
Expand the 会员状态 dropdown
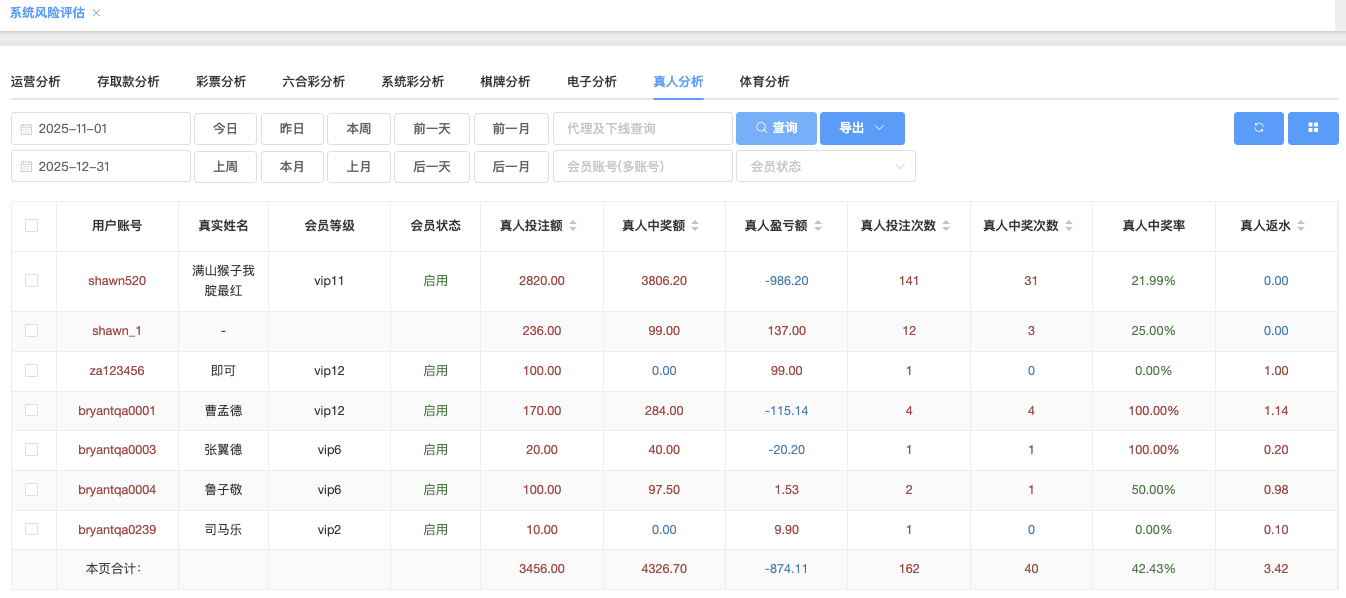[x=825, y=166]
